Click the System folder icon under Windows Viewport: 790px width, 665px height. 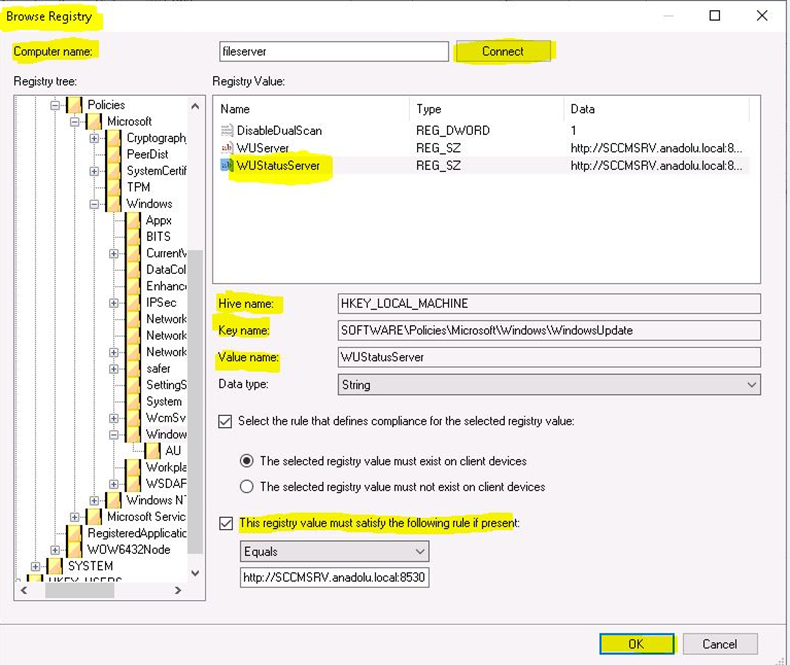(x=134, y=402)
